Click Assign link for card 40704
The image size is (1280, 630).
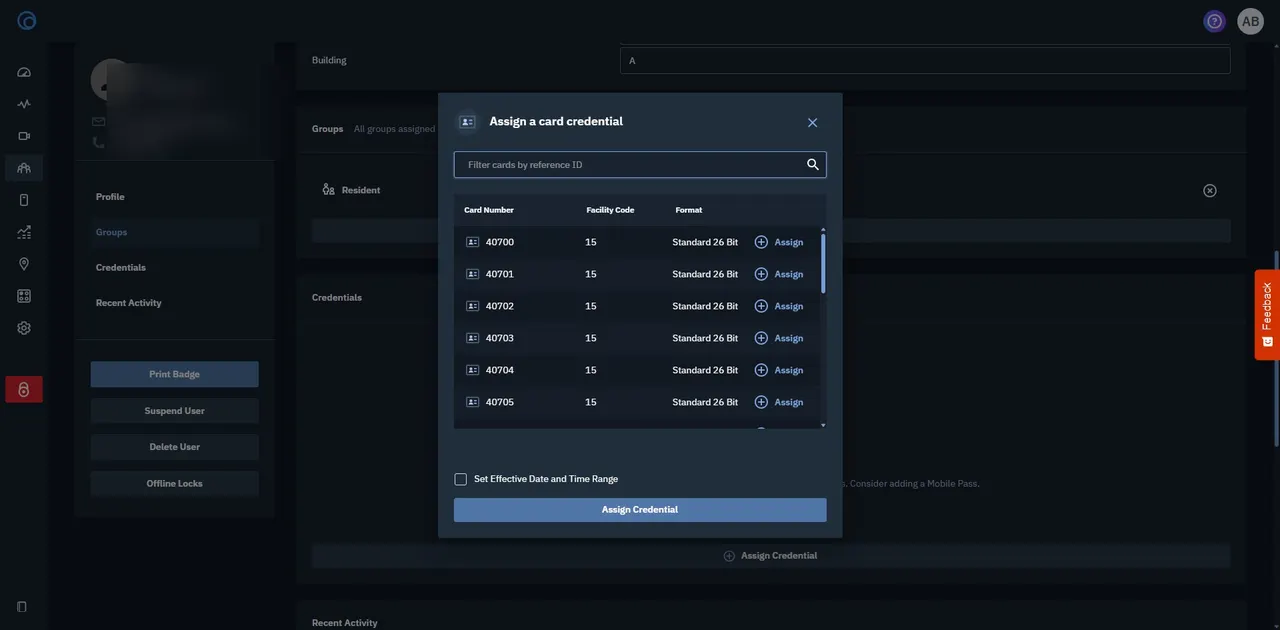coord(789,370)
